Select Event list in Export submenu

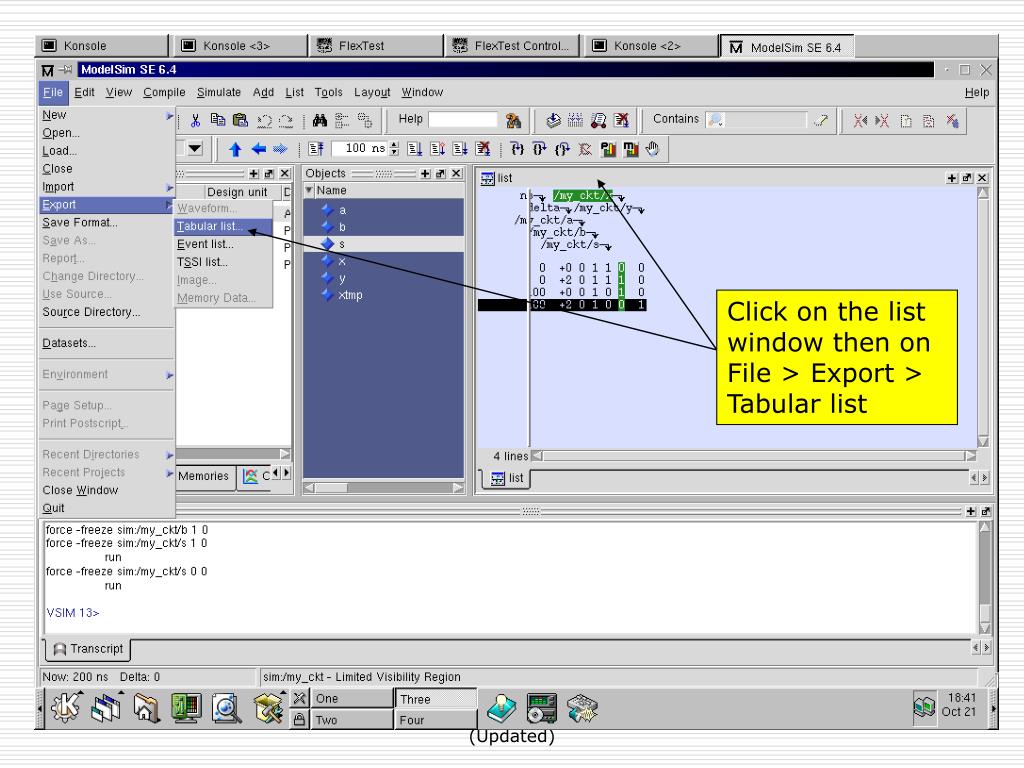[x=224, y=244]
